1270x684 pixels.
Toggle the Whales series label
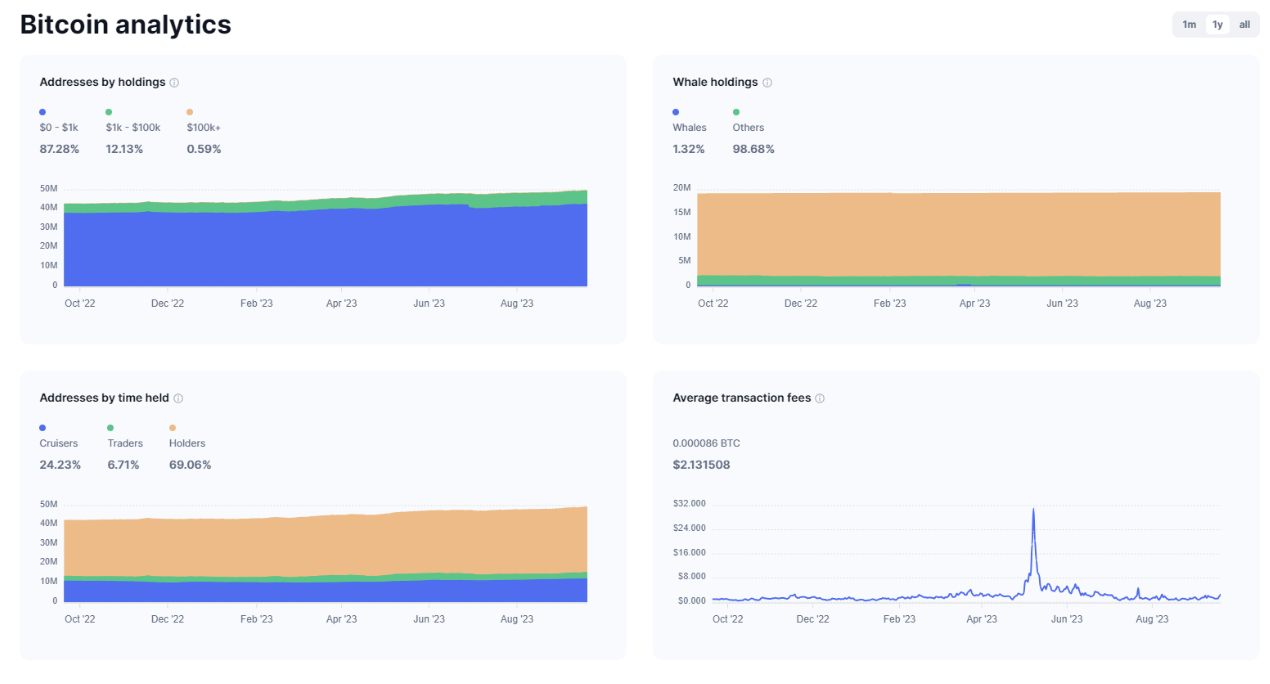pyautogui.click(x=690, y=128)
